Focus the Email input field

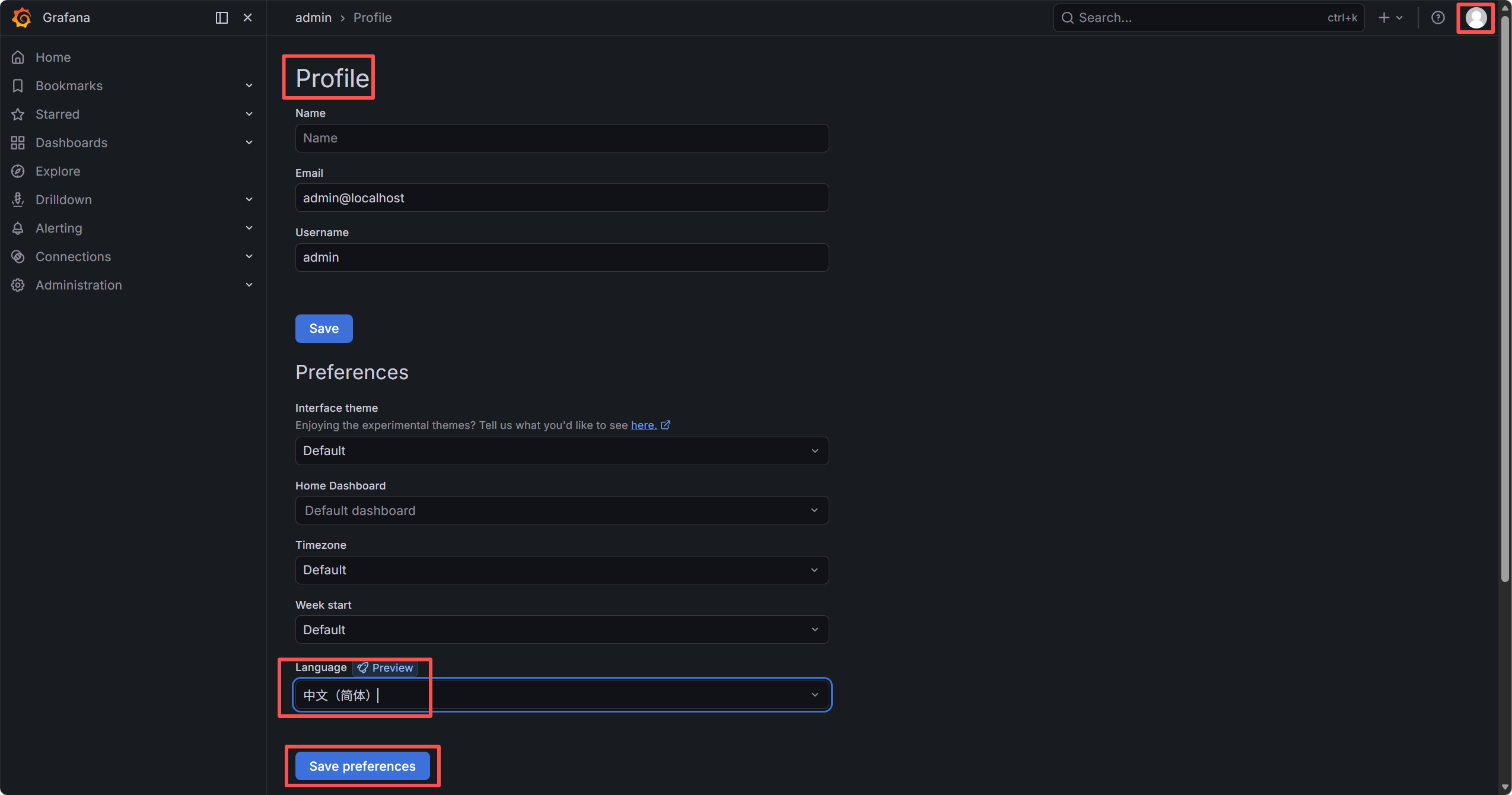562,198
